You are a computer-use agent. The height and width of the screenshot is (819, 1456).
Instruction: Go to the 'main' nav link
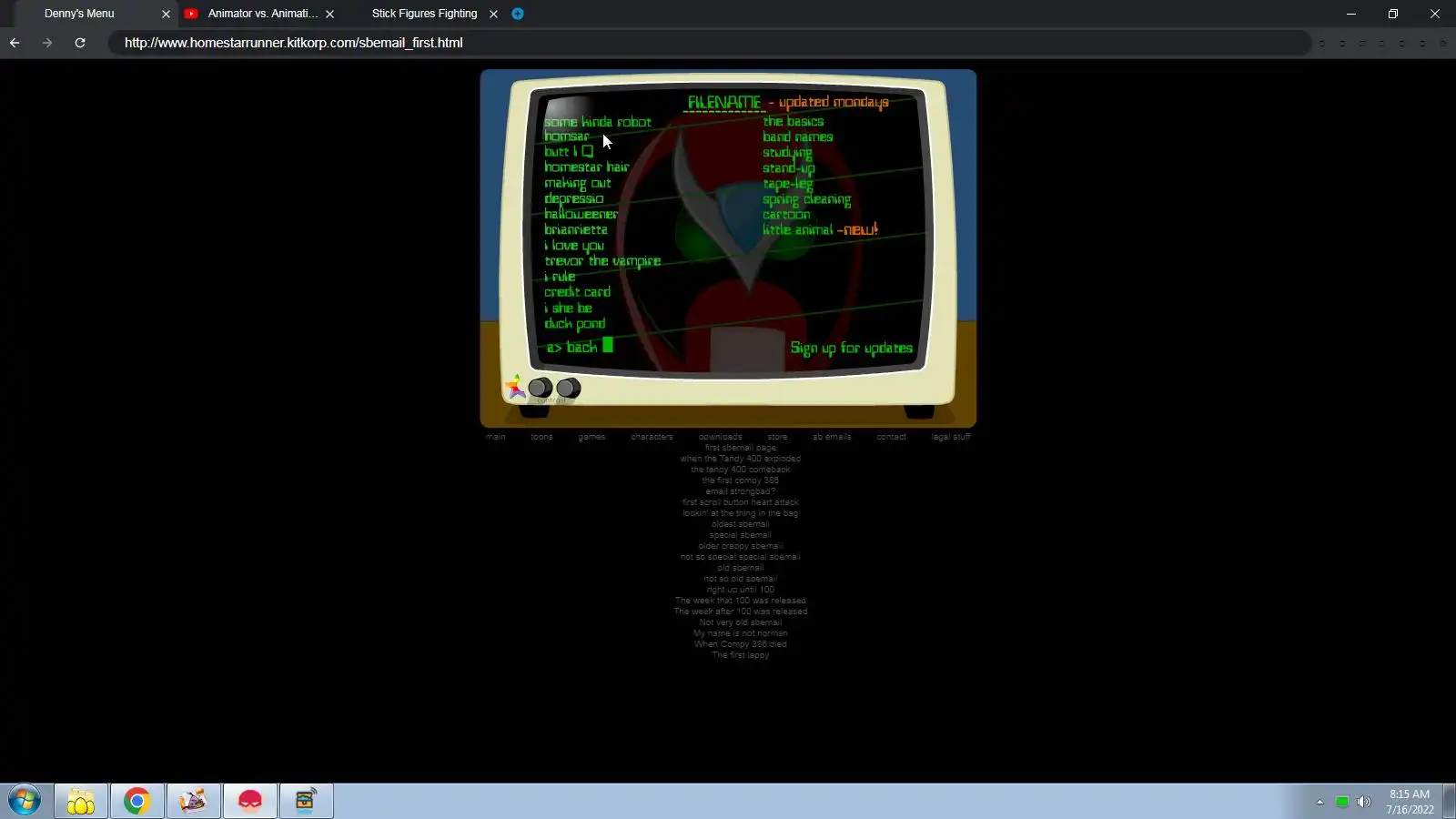495,437
